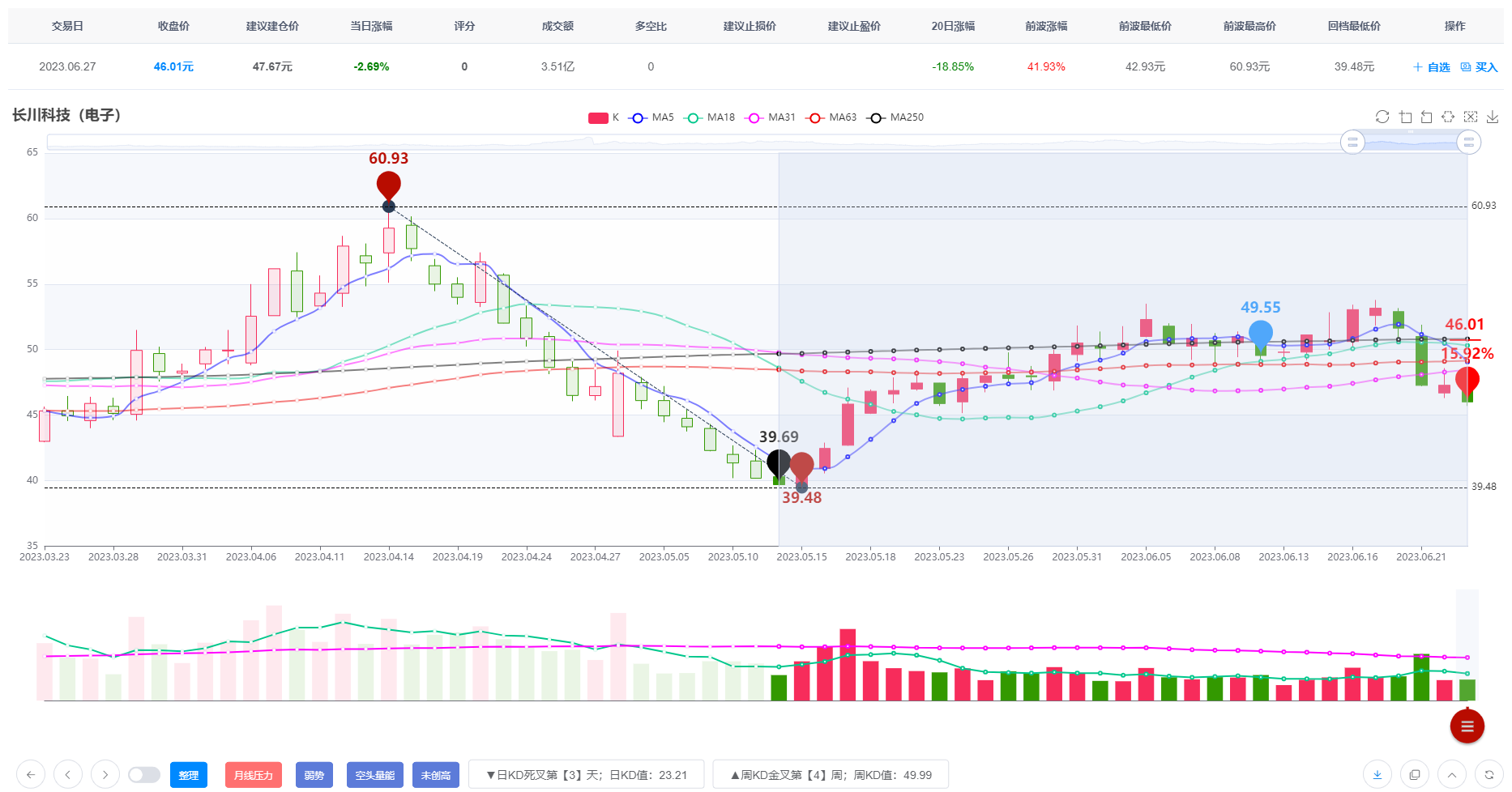1512x792 pixels.
Task: Click the 建议建仓价 column header
Action: pos(272,26)
